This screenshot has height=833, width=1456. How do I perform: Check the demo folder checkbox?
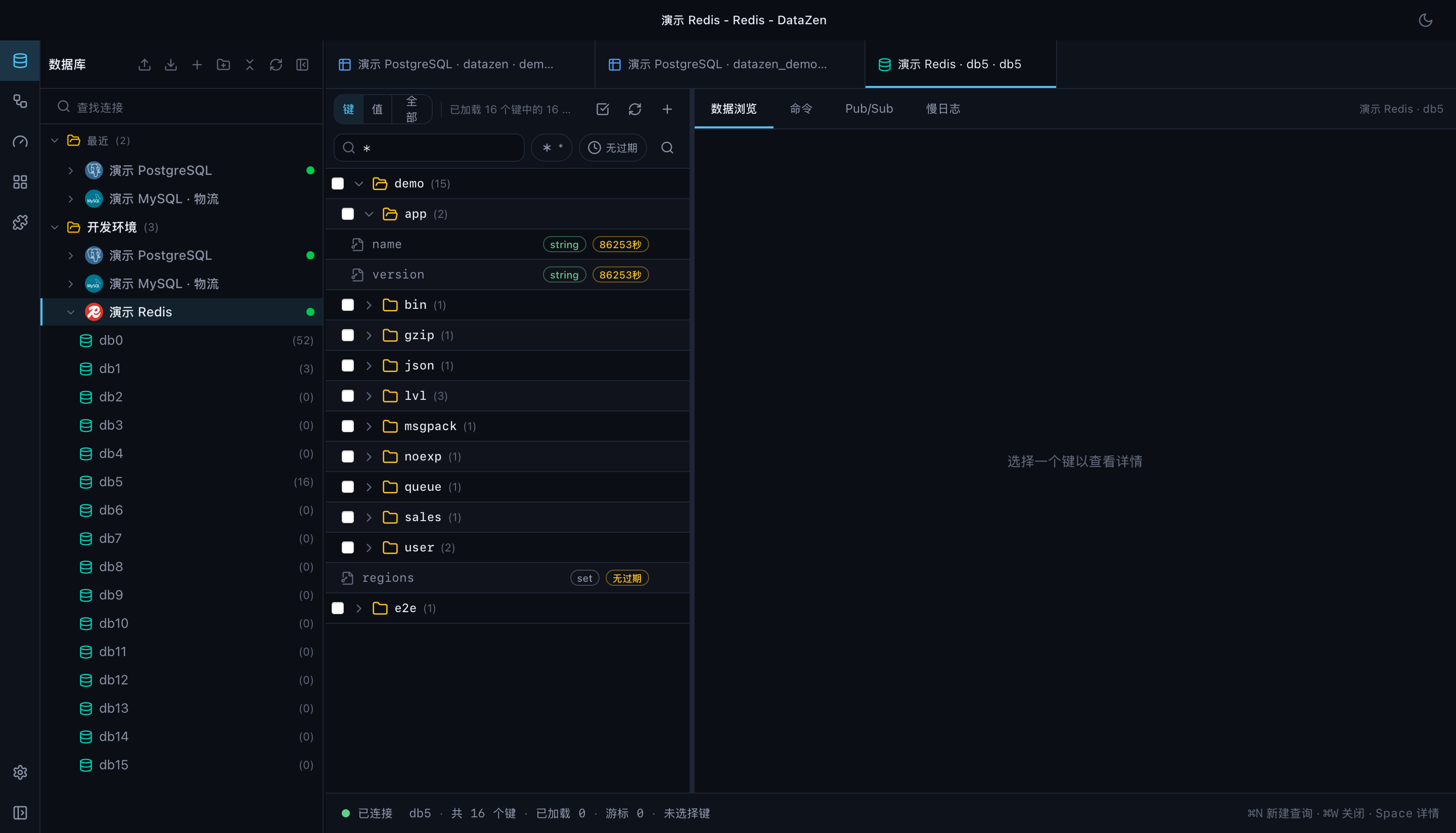coord(338,183)
